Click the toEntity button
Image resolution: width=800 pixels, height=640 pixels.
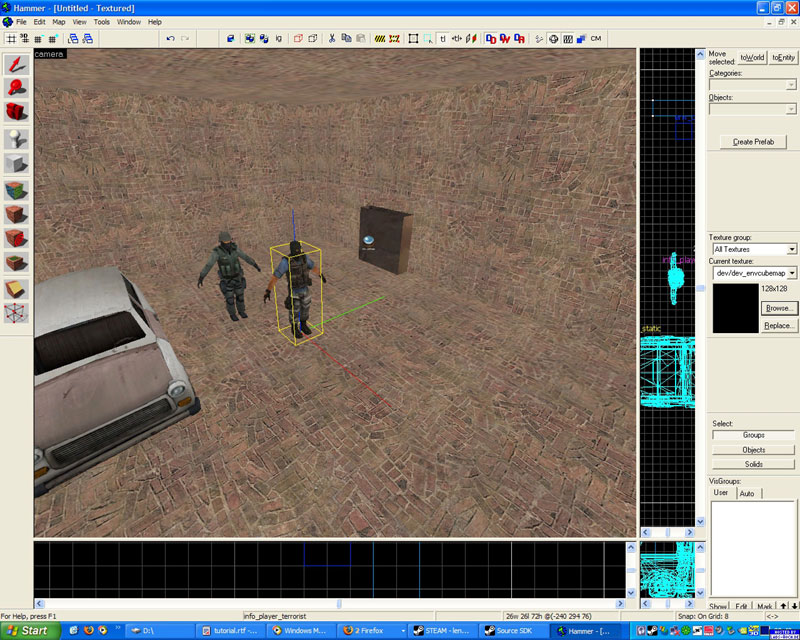click(783, 57)
